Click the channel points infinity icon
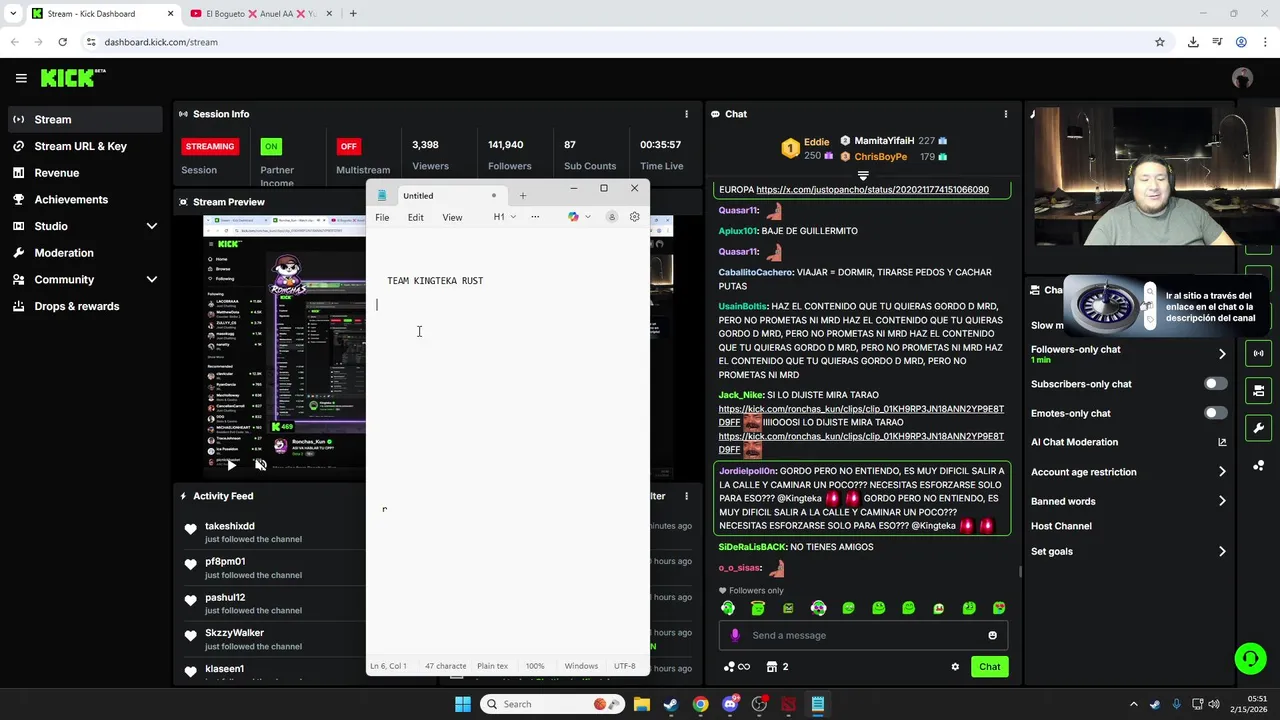 pos(743,667)
